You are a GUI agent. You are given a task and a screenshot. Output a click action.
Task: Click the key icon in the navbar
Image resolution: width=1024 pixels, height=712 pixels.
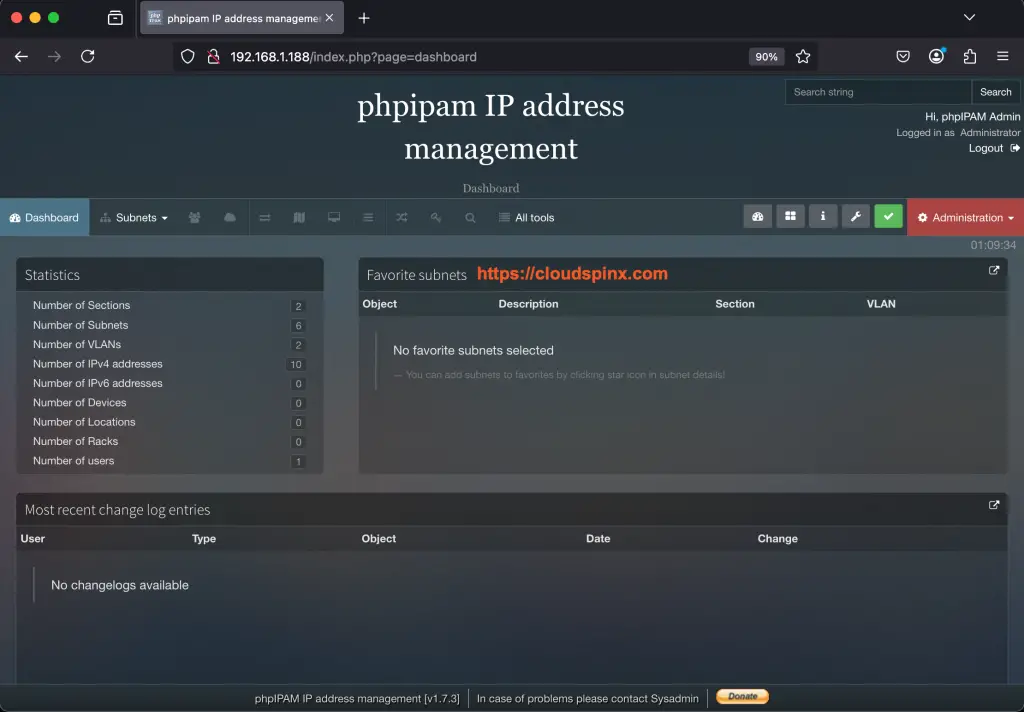436,217
